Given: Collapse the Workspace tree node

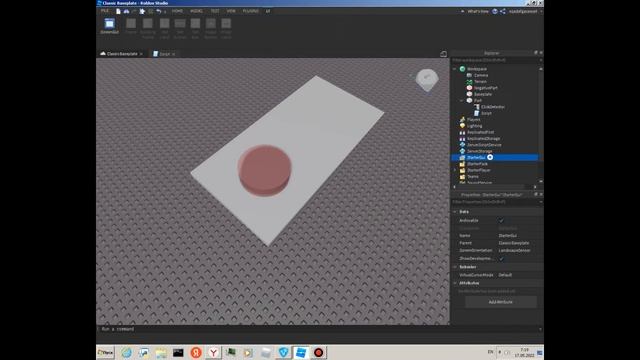Looking at the screenshot, I should click(x=455, y=69).
